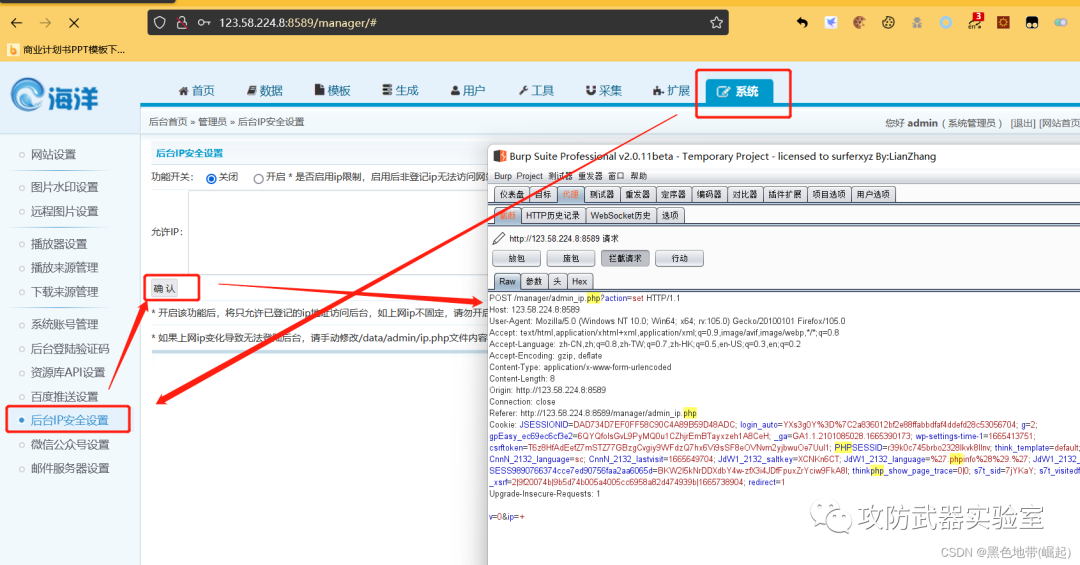Click the pencil icon beside the request URL
1080x565 pixels.
coord(499,238)
